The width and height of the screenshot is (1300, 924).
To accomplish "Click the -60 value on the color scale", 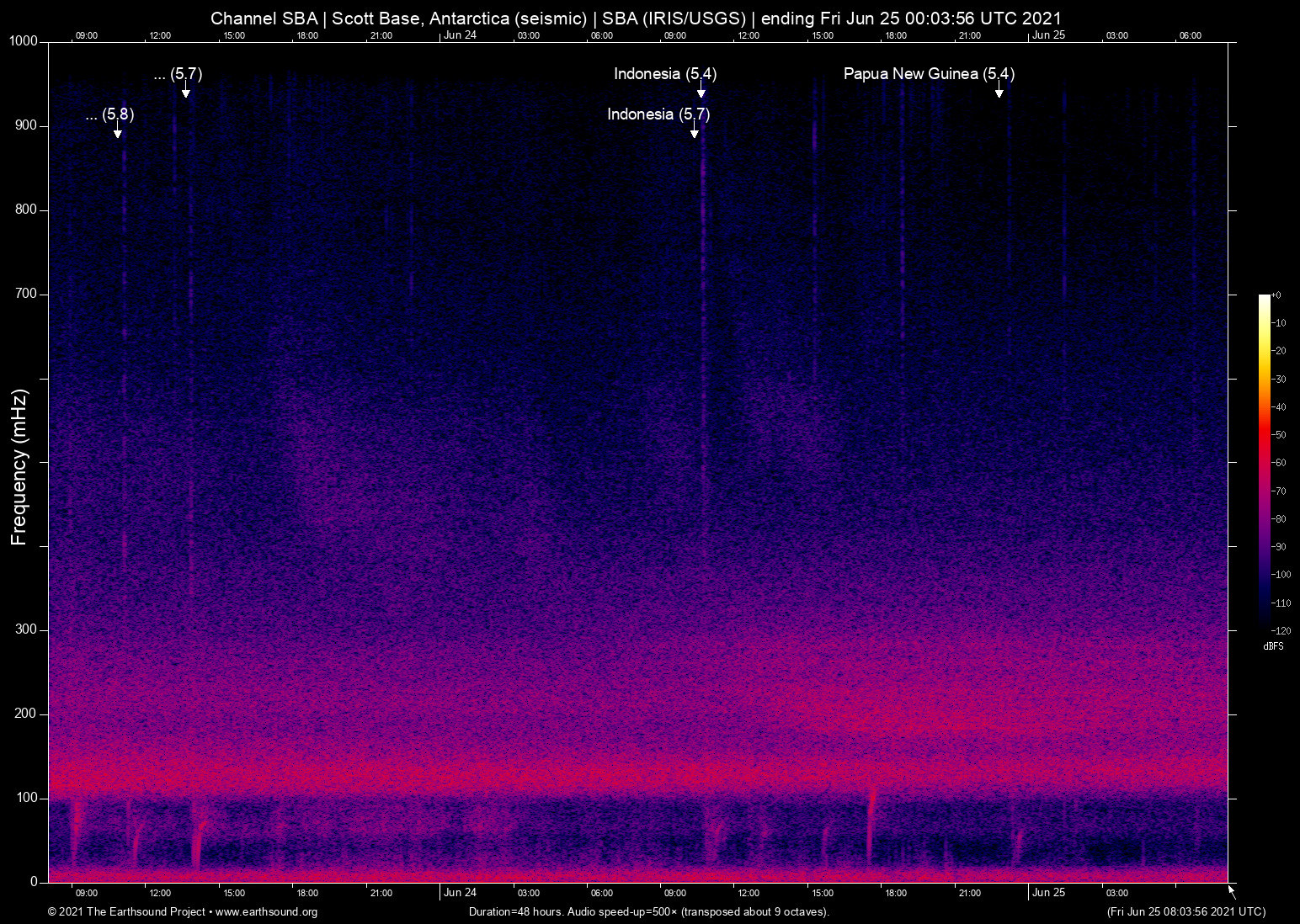I will (1279, 463).
